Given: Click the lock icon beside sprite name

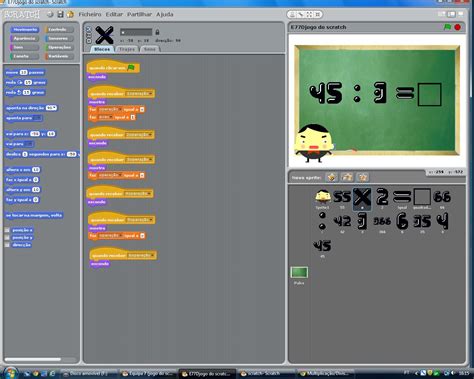Looking at the screenshot, I should click(157, 32).
